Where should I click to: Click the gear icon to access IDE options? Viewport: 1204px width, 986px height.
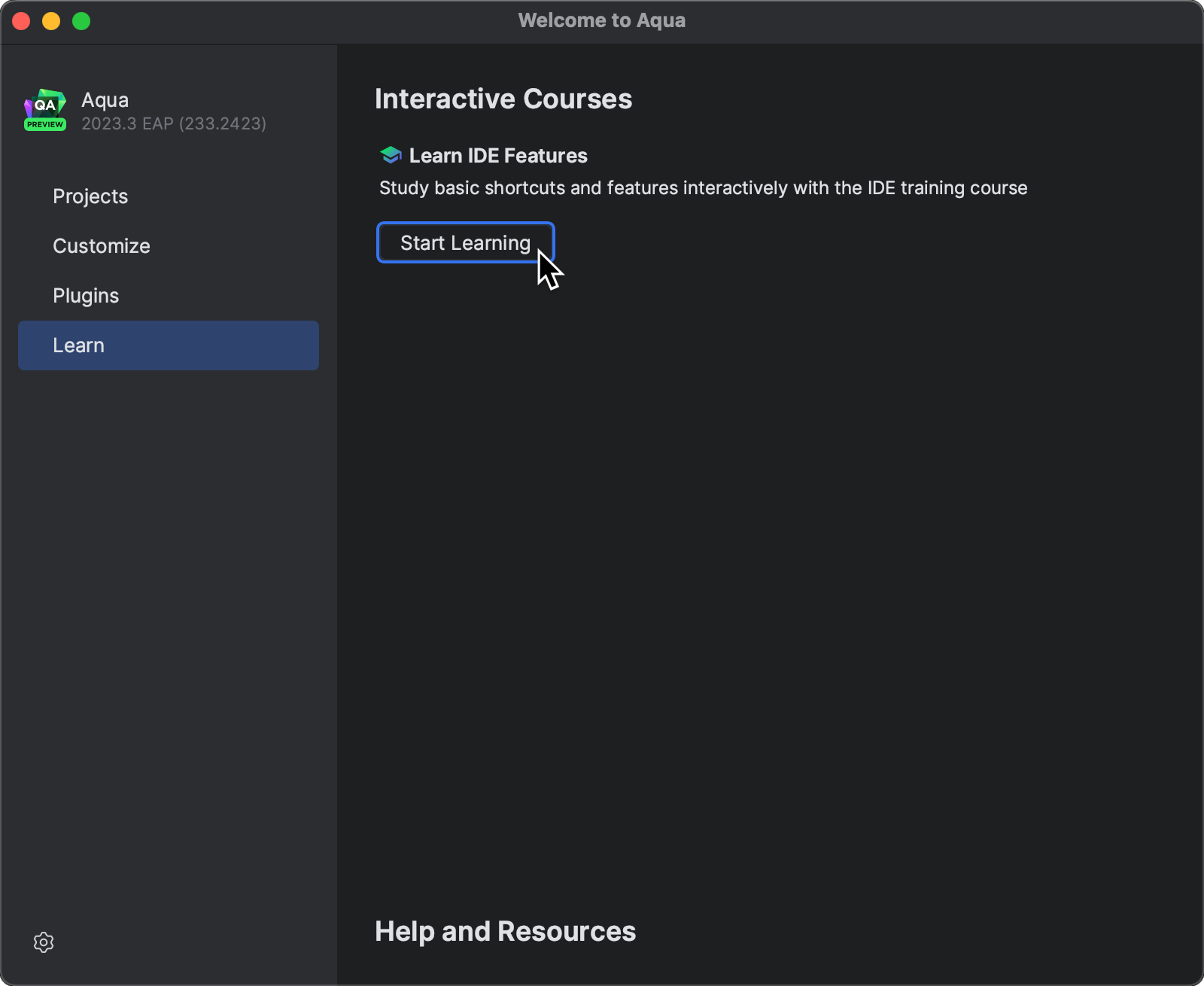point(43,942)
